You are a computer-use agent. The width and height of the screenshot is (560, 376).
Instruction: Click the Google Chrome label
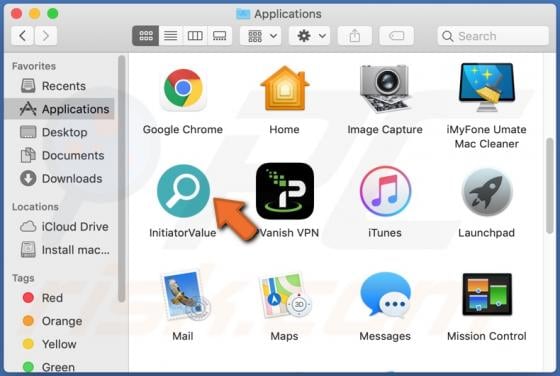coord(183,129)
